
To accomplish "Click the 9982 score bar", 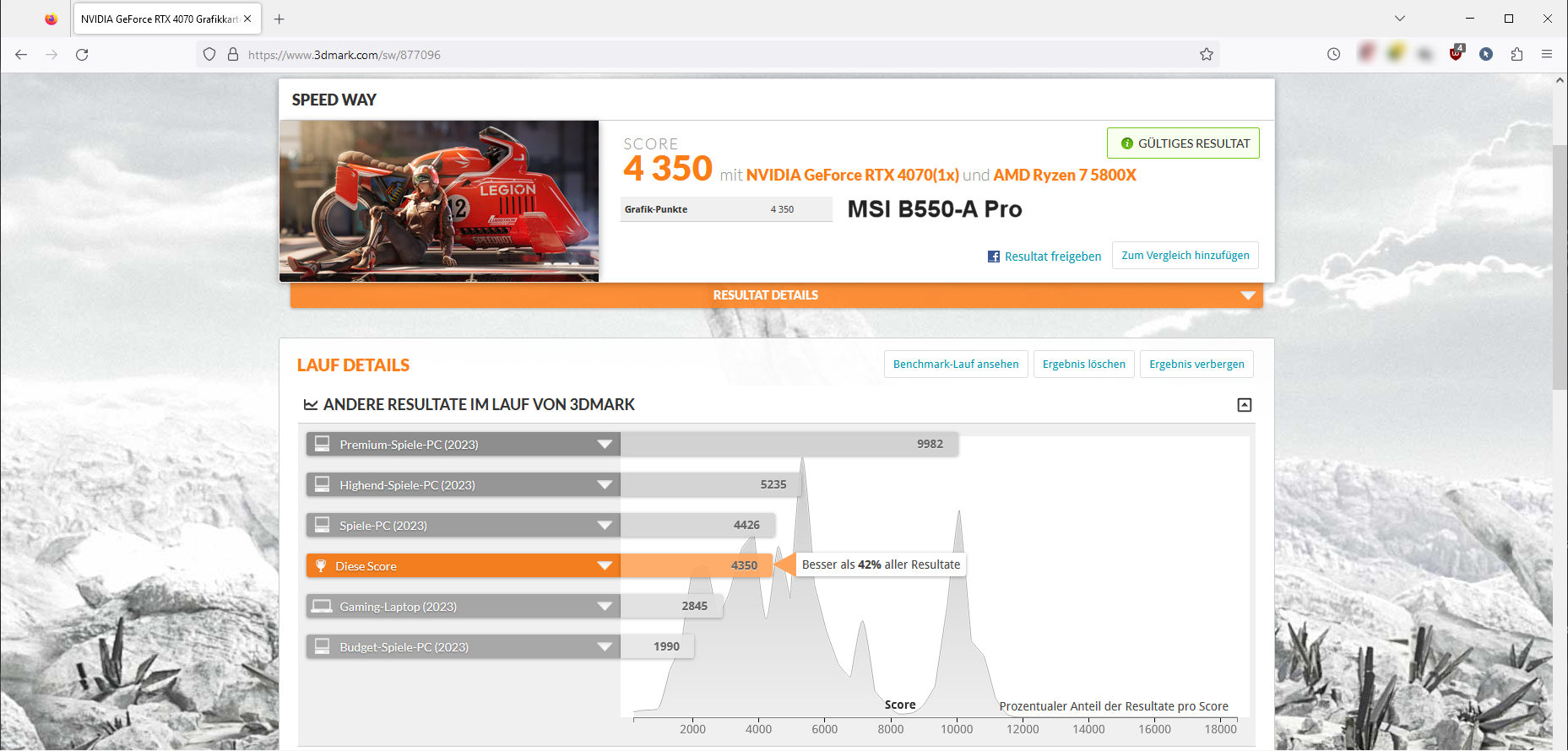I will [789, 444].
